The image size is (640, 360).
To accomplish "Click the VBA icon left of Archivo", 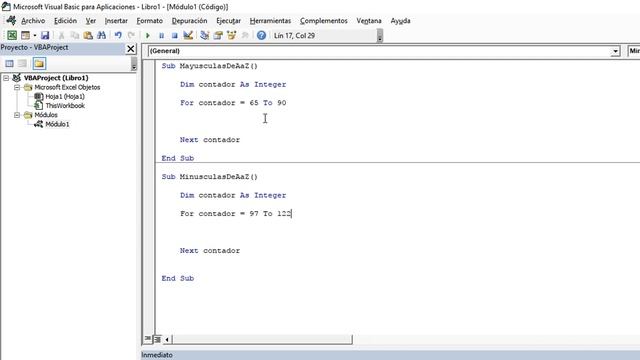I will tap(11, 20).
